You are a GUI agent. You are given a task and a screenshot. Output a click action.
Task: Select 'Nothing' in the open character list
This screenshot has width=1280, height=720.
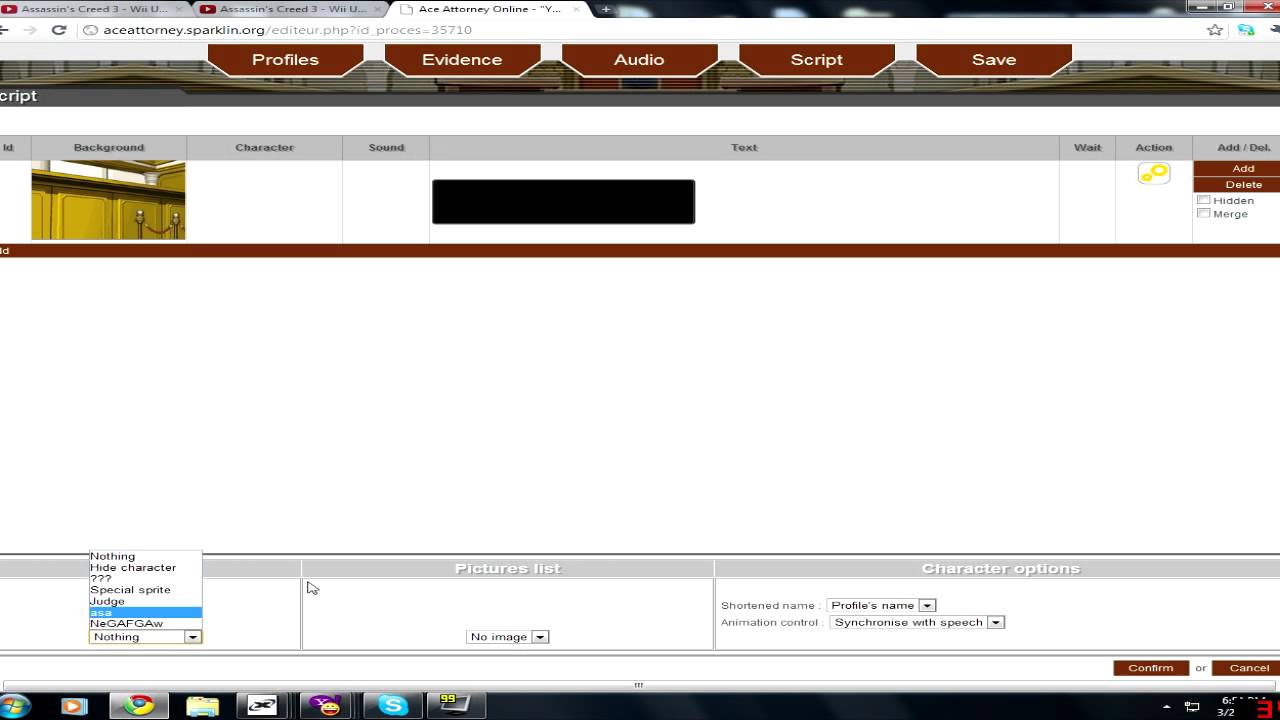point(145,556)
